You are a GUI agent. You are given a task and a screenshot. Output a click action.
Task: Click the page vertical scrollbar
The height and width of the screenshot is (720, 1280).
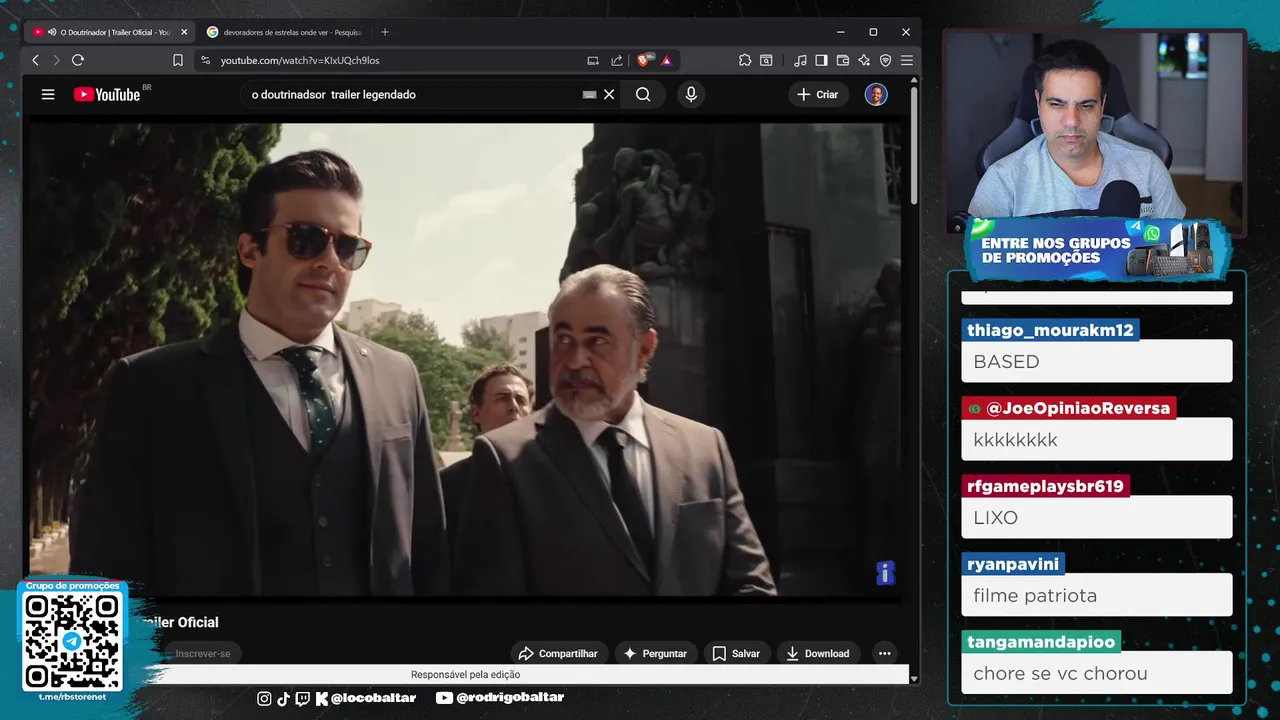pyautogui.click(x=914, y=145)
